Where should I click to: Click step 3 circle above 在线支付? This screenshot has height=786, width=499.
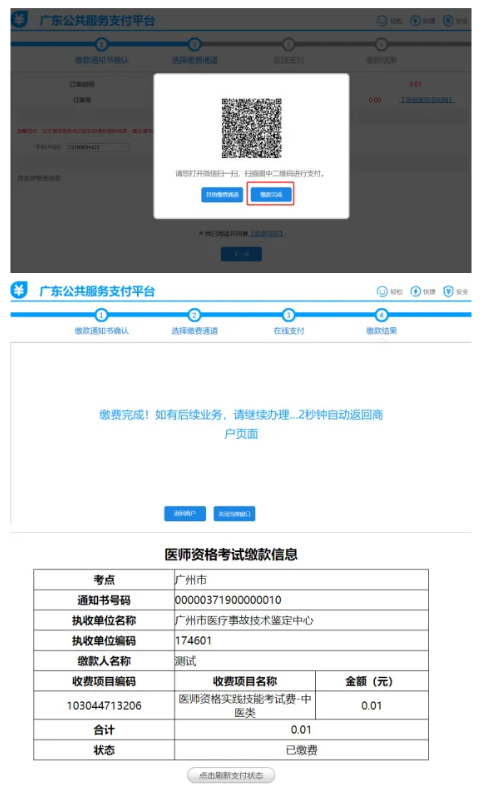[x=288, y=315]
